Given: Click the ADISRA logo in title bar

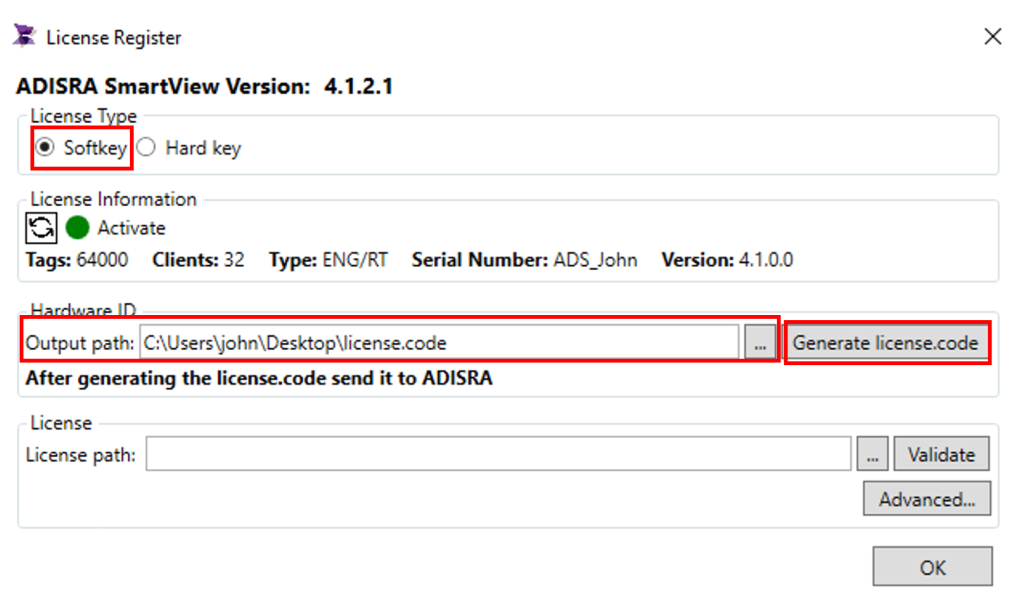Looking at the screenshot, I should (x=24, y=37).
